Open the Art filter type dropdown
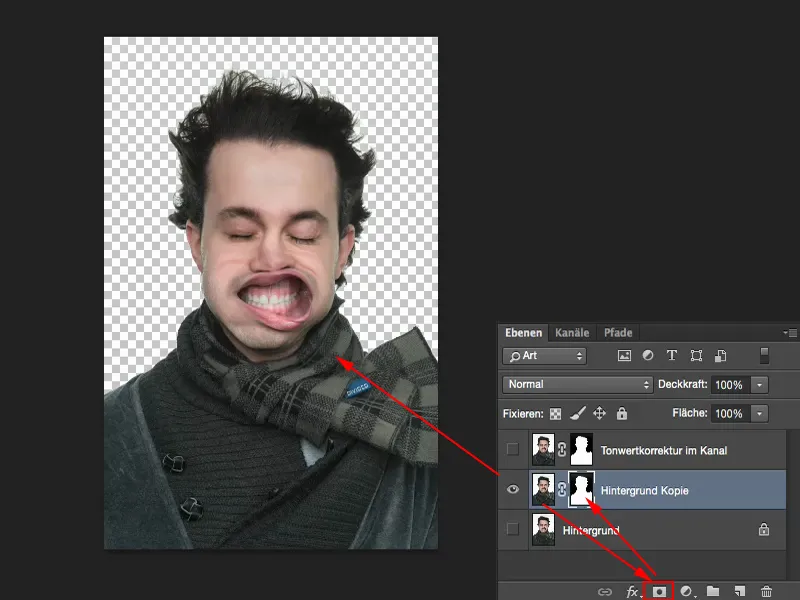The height and width of the screenshot is (600, 800). point(544,356)
